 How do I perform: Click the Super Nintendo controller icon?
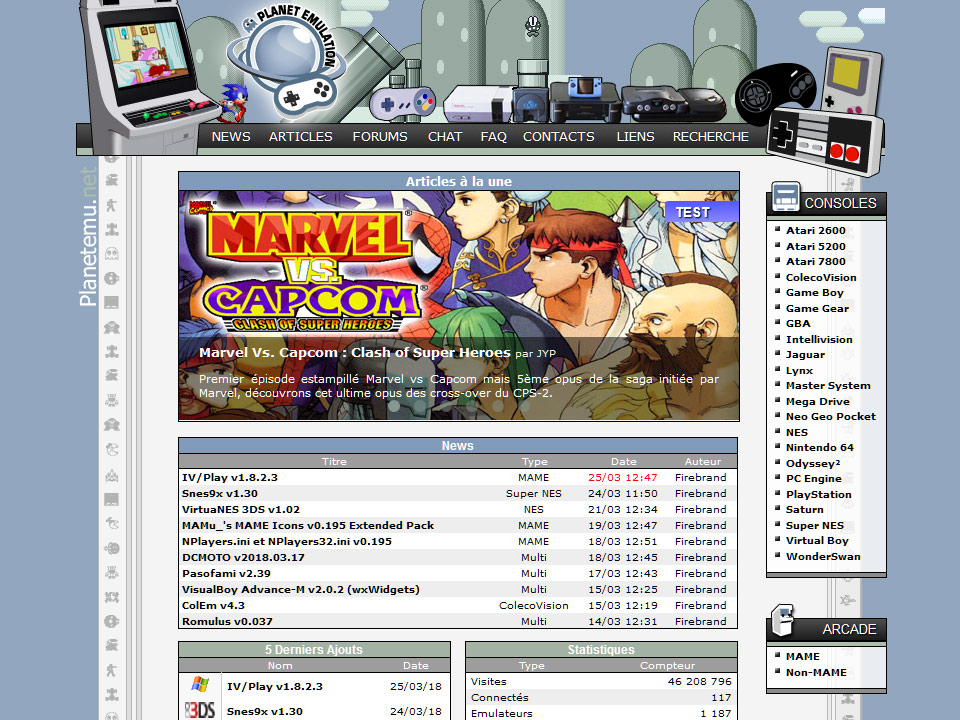402,102
